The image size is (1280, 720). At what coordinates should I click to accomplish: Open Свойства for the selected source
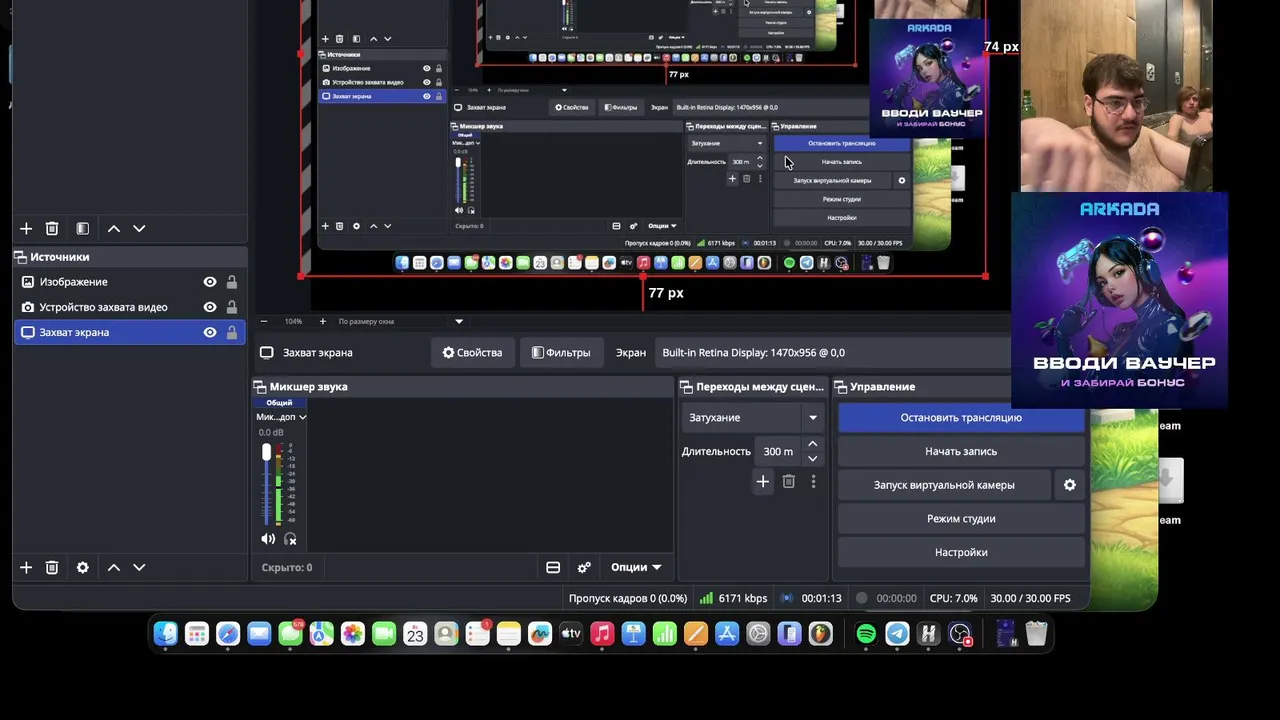(472, 352)
